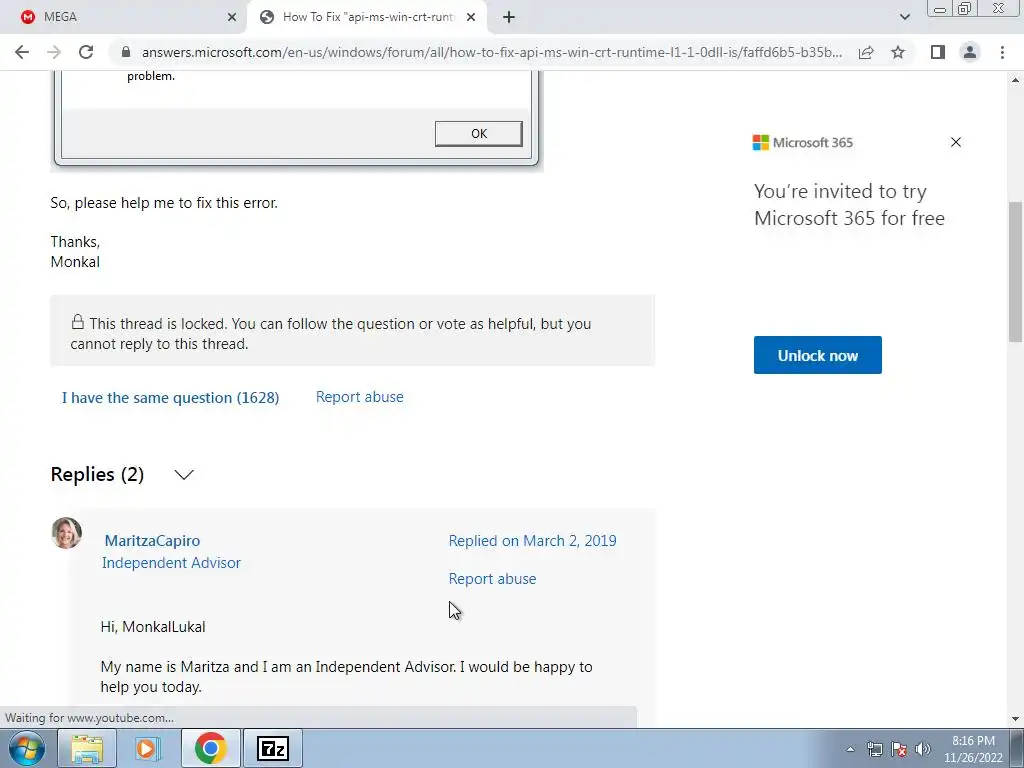The image size is (1024, 768).
Task: Click the Independent Advisor label
Action: click(171, 563)
